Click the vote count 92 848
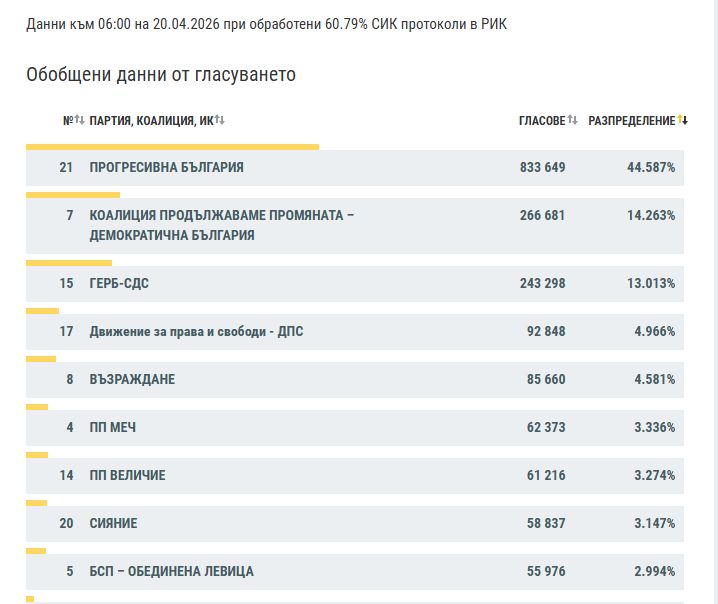Image resolution: width=718 pixels, height=604 pixels. [546, 331]
